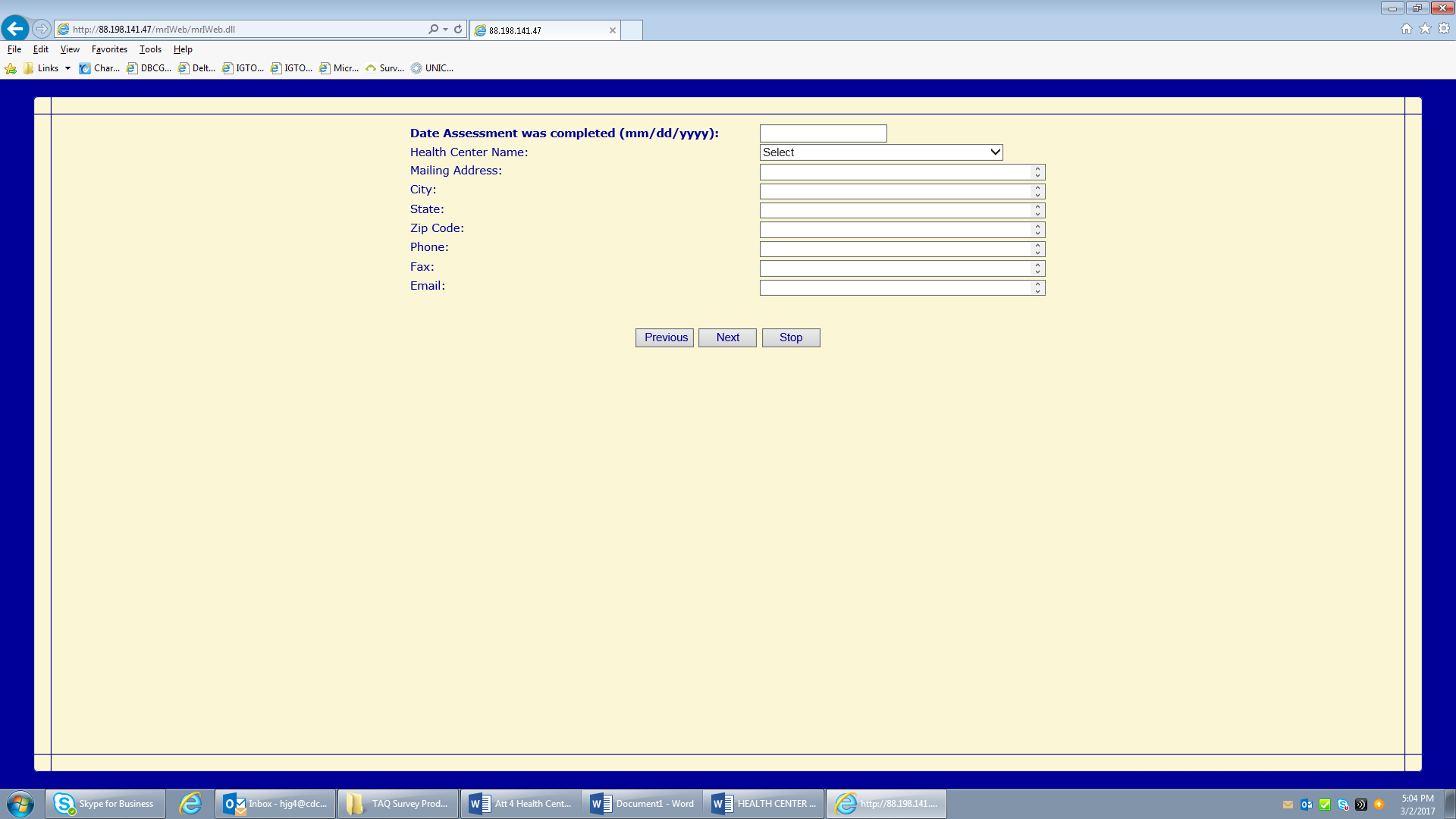Image resolution: width=1456 pixels, height=819 pixels.
Task: Click the refresh icon in address bar
Action: [x=458, y=29]
